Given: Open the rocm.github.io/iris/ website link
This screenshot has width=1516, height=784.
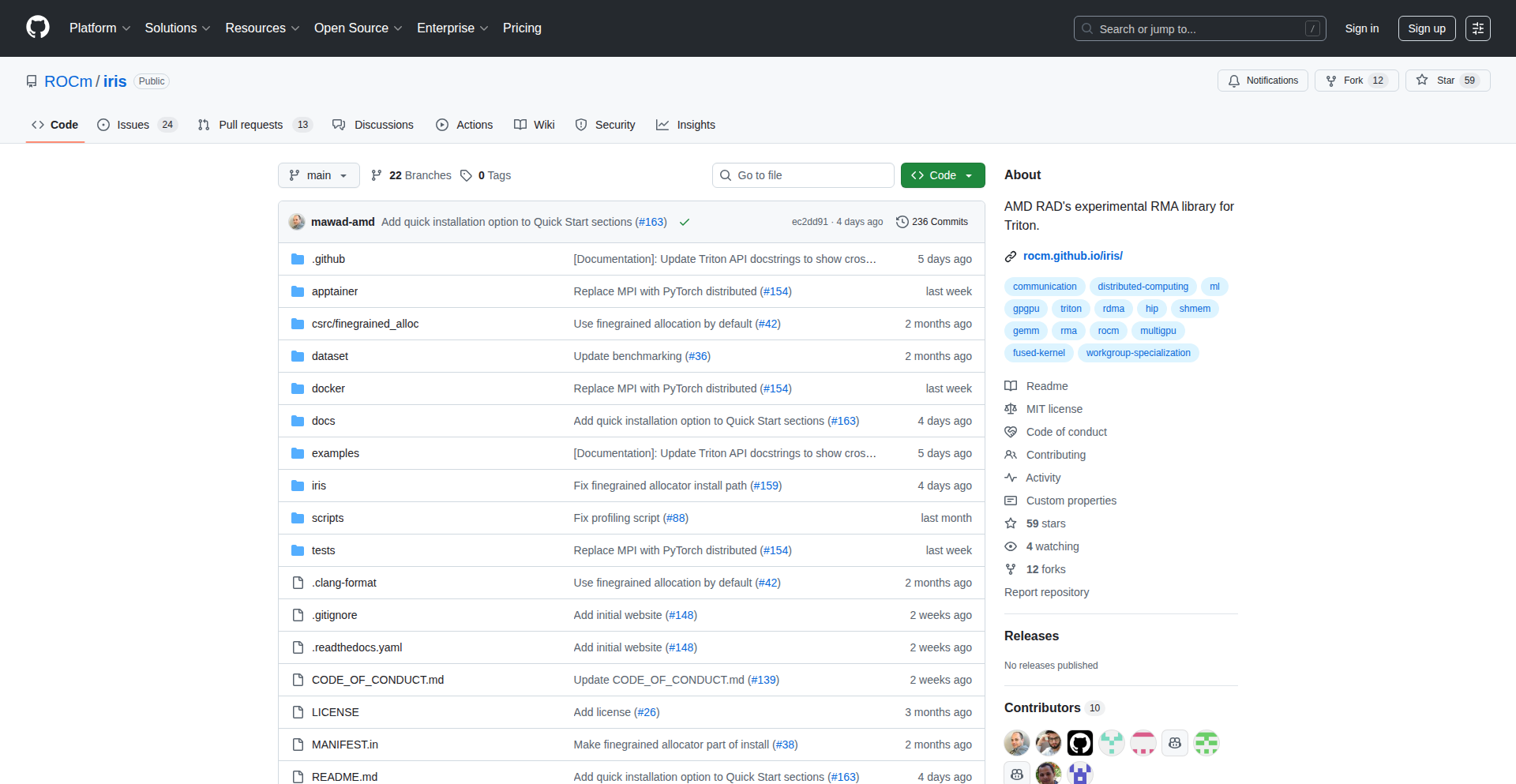Looking at the screenshot, I should [1073, 256].
